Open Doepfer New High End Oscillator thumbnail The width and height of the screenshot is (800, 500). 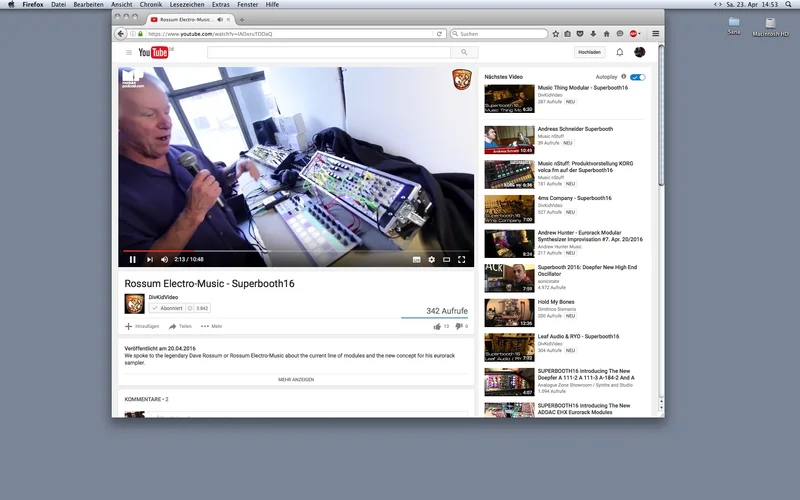coord(509,278)
